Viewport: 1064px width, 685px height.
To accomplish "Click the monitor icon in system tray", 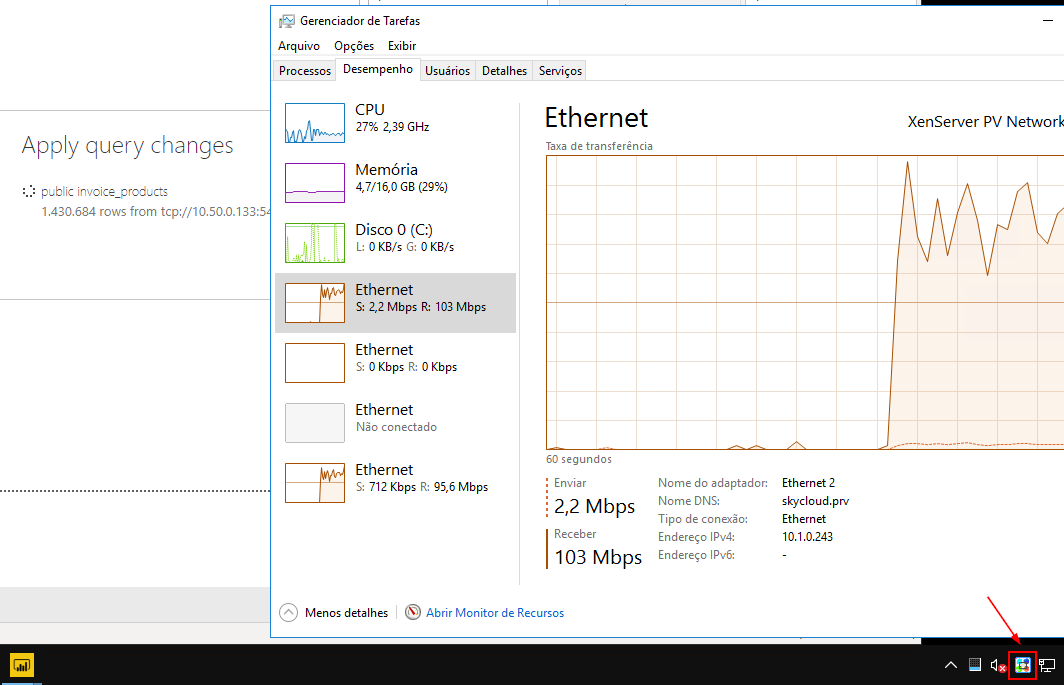I will coord(975,665).
